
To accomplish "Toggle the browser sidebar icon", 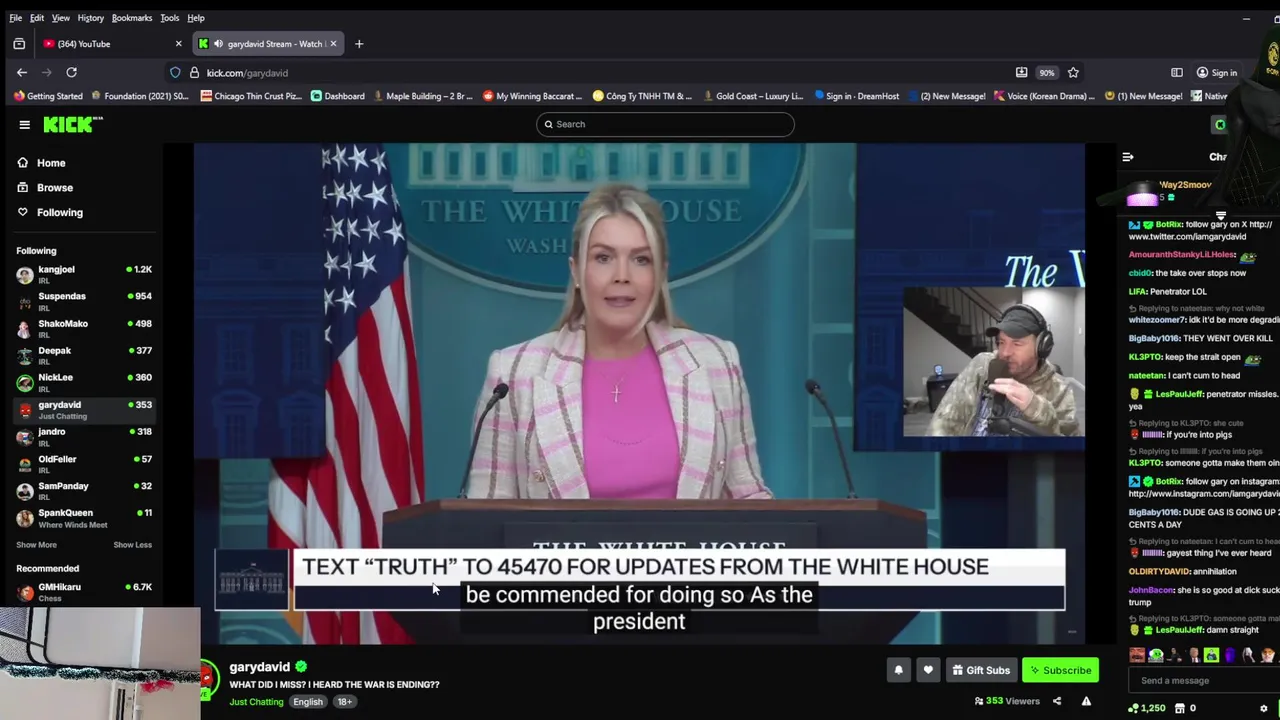I will [x=1177, y=73].
